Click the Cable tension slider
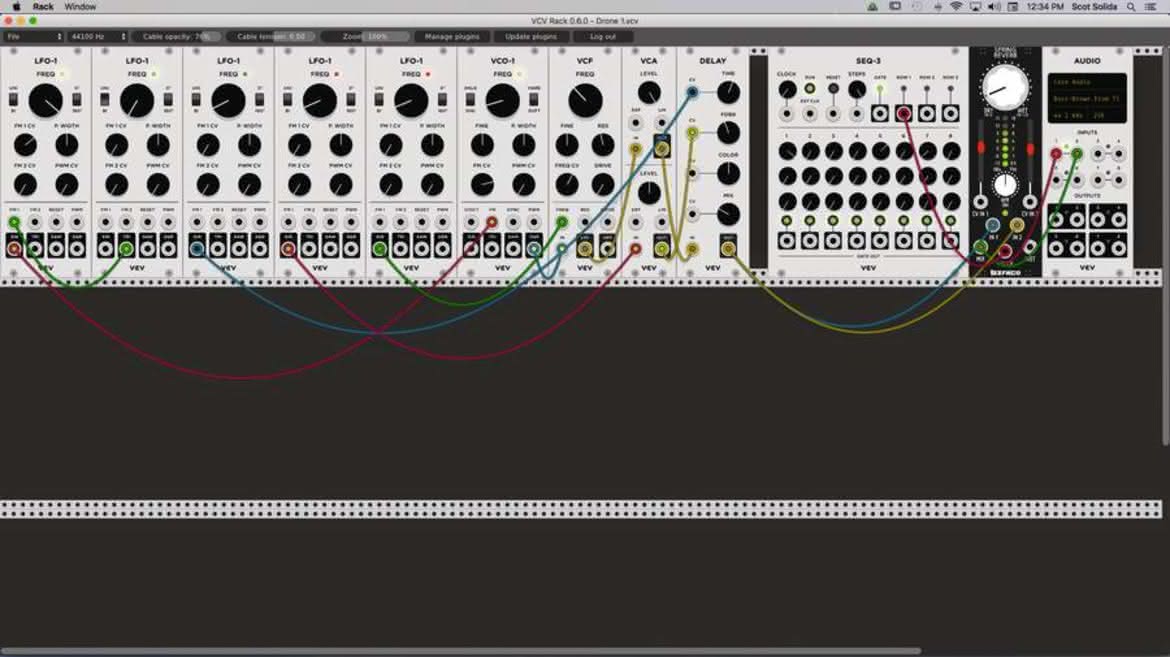Screen dimensions: 1170x657 [x=271, y=36]
